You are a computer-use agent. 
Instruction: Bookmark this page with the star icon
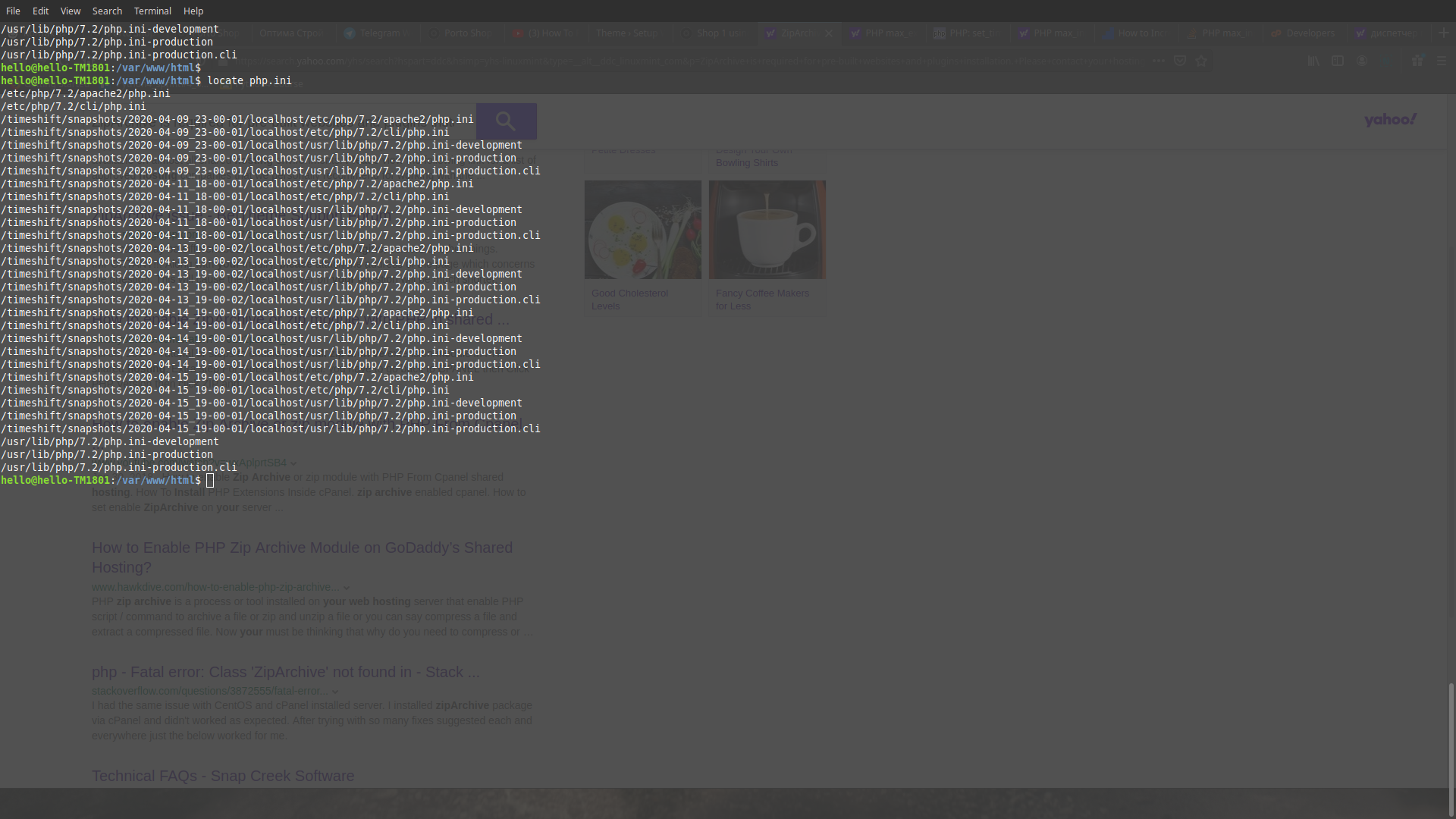pos(1201,61)
